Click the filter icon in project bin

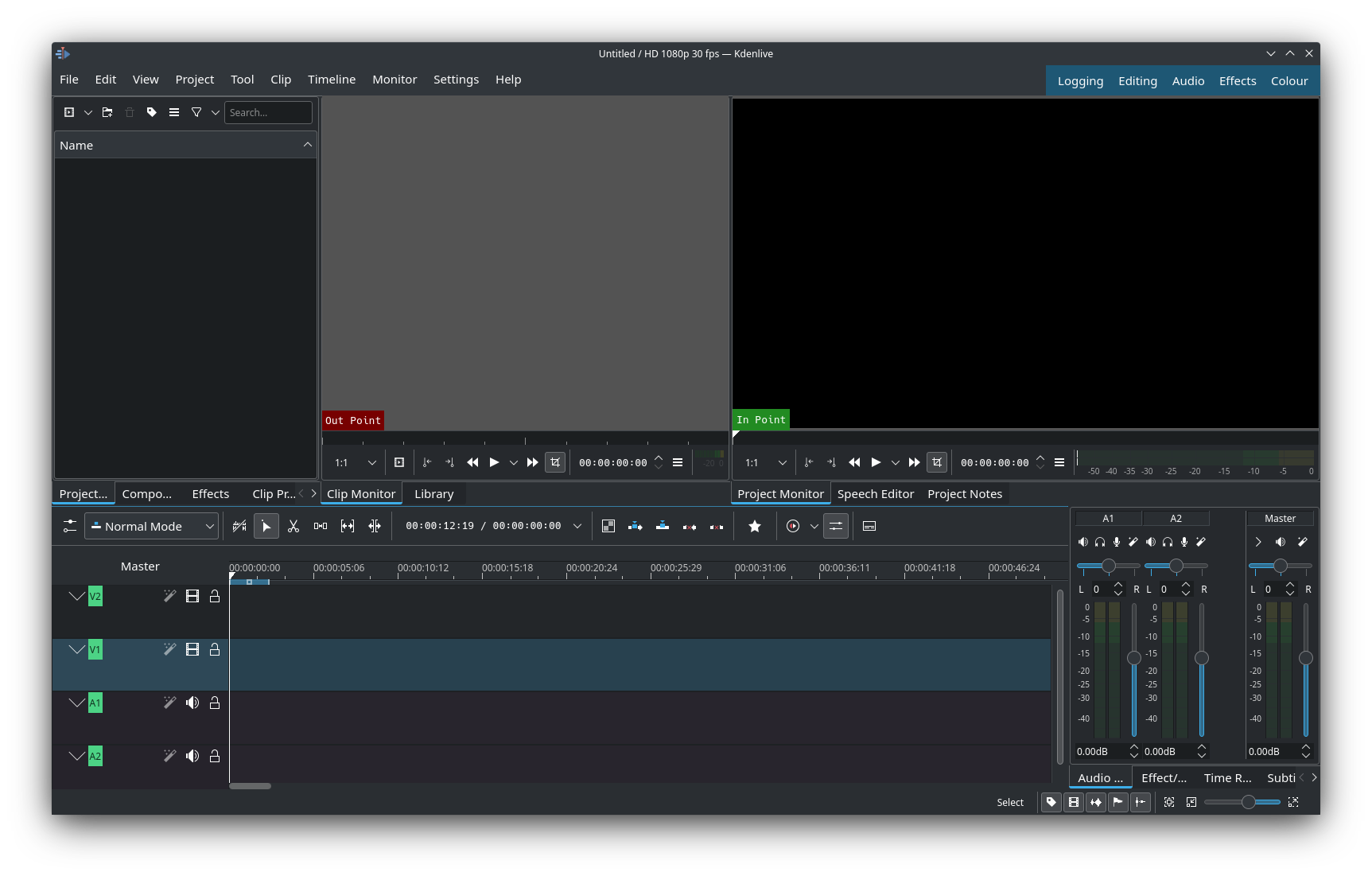pyautogui.click(x=196, y=112)
